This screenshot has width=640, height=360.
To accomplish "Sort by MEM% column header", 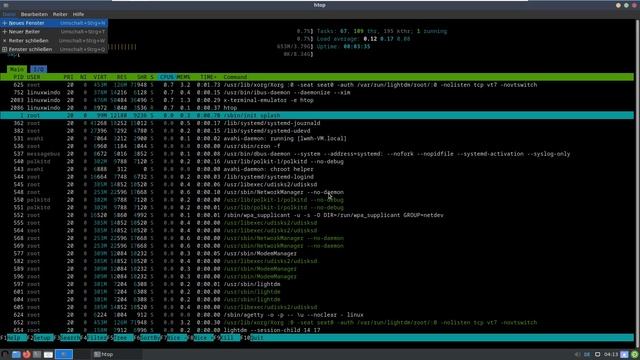I will click(183, 77).
